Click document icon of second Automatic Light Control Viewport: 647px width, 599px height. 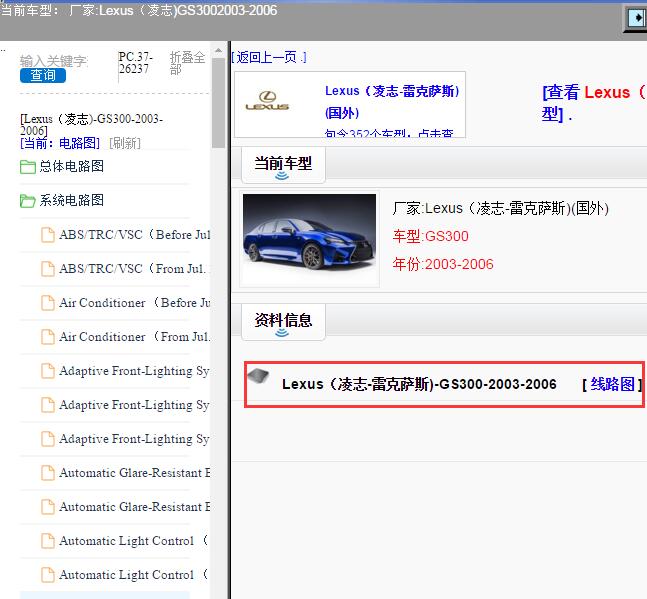click(48, 575)
